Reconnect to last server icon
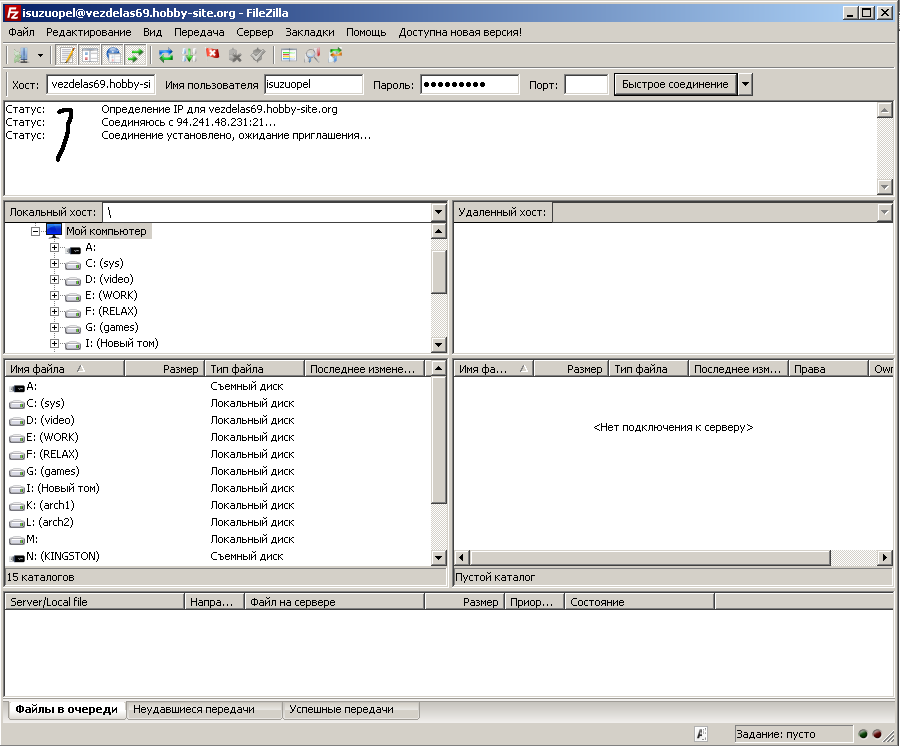 [258, 55]
